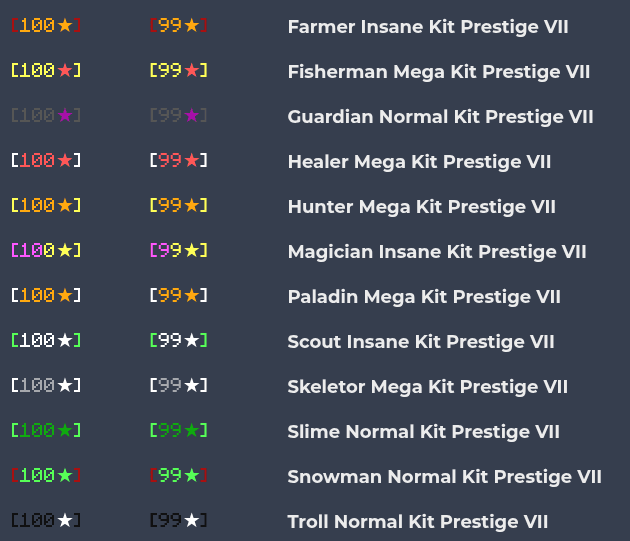Select the 100-star badge for Snowman Normal Kit
Viewport: 630px width, 541px height.
pyautogui.click(x=46, y=476)
